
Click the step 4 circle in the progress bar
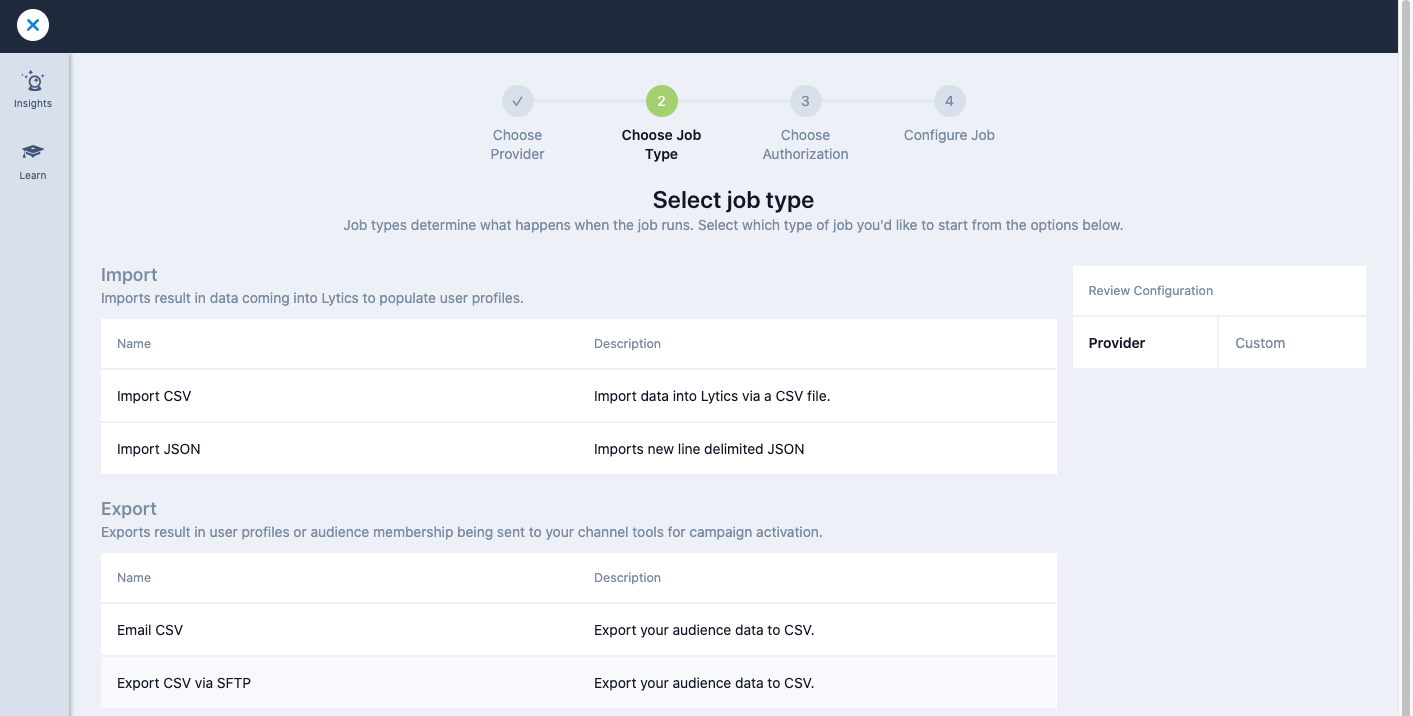[948, 100]
